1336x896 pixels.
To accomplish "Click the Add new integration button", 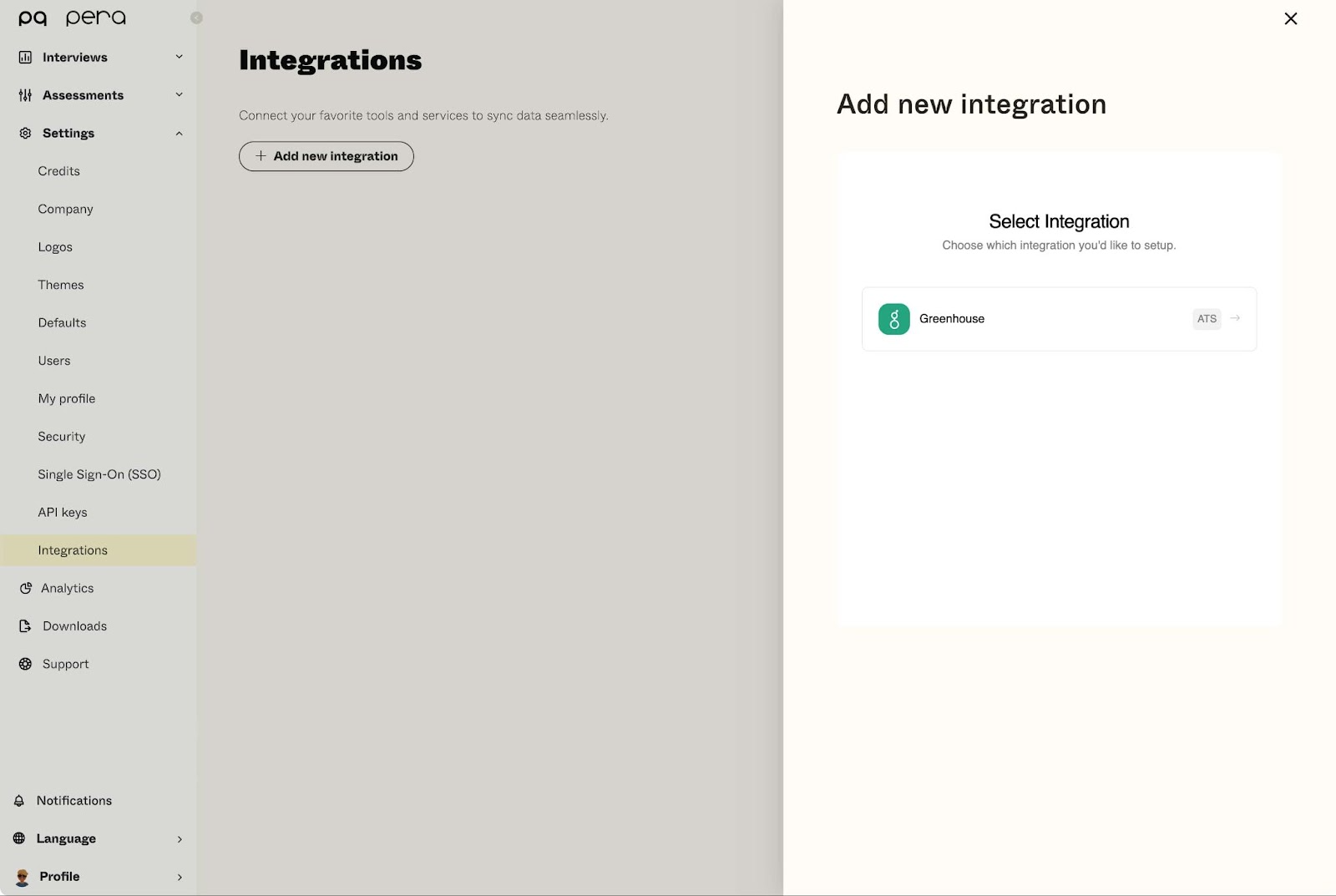I will tap(326, 156).
